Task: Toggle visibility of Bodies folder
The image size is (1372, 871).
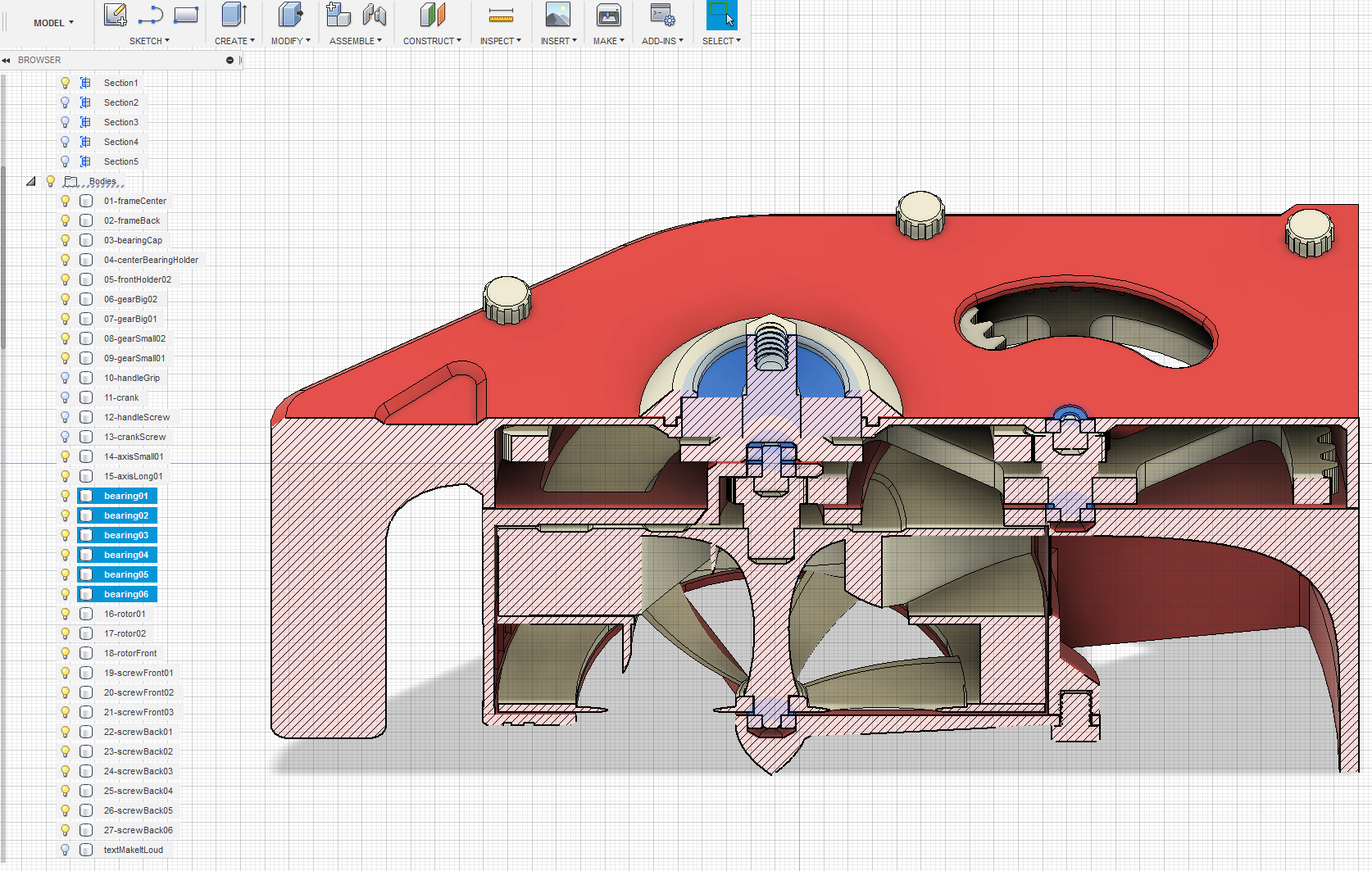Action: point(51,181)
